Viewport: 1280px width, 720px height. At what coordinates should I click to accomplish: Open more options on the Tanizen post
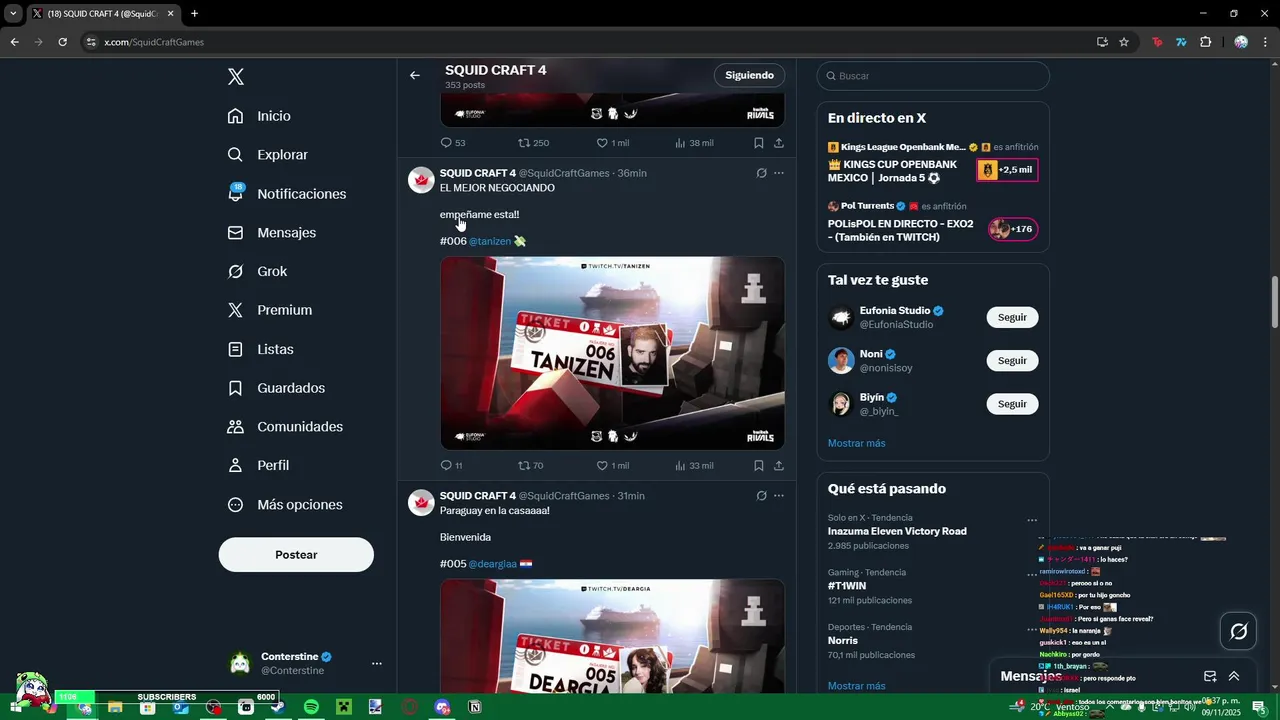[x=779, y=173]
